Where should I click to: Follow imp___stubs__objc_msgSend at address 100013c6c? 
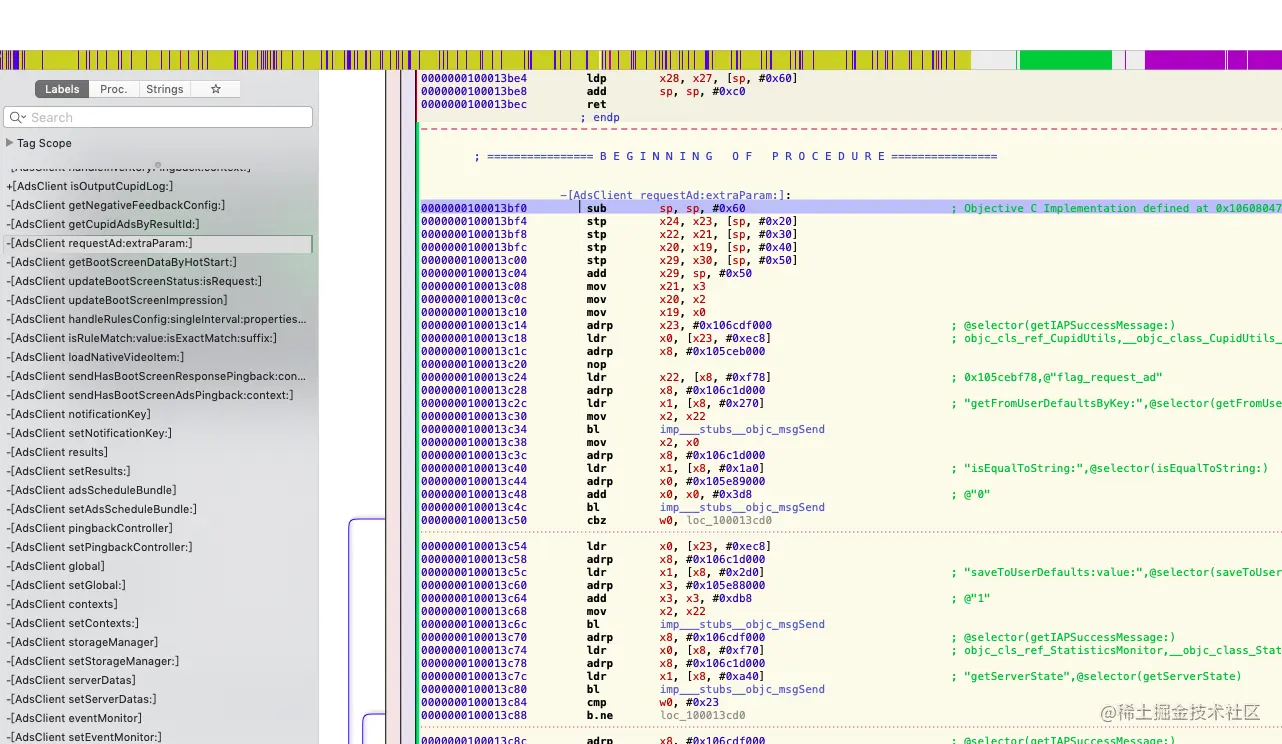pyautogui.click(x=742, y=624)
